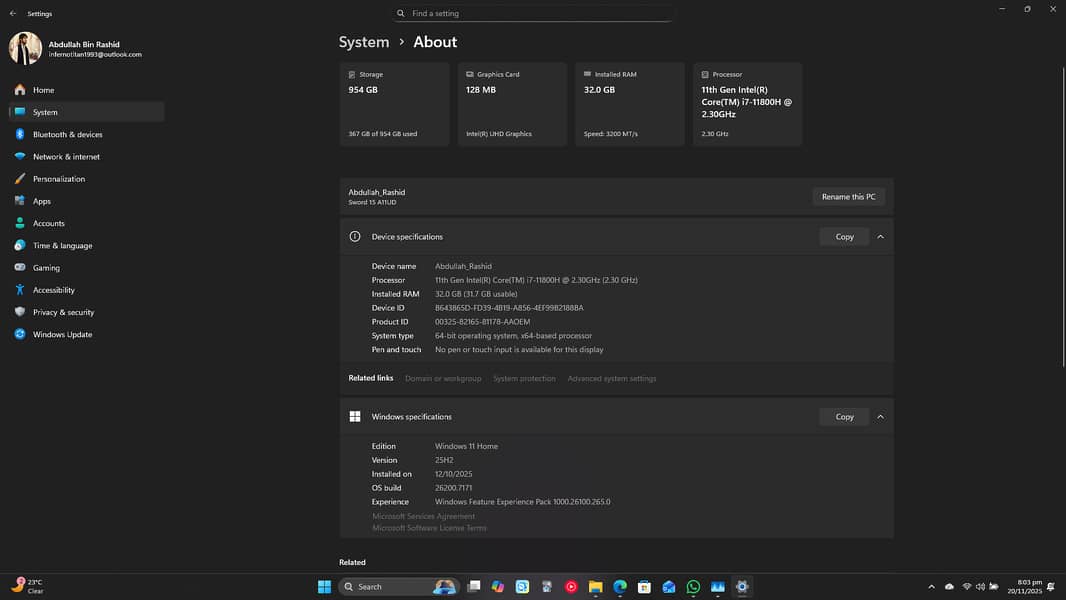Click the Find a setting search box

tap(533, 14)
